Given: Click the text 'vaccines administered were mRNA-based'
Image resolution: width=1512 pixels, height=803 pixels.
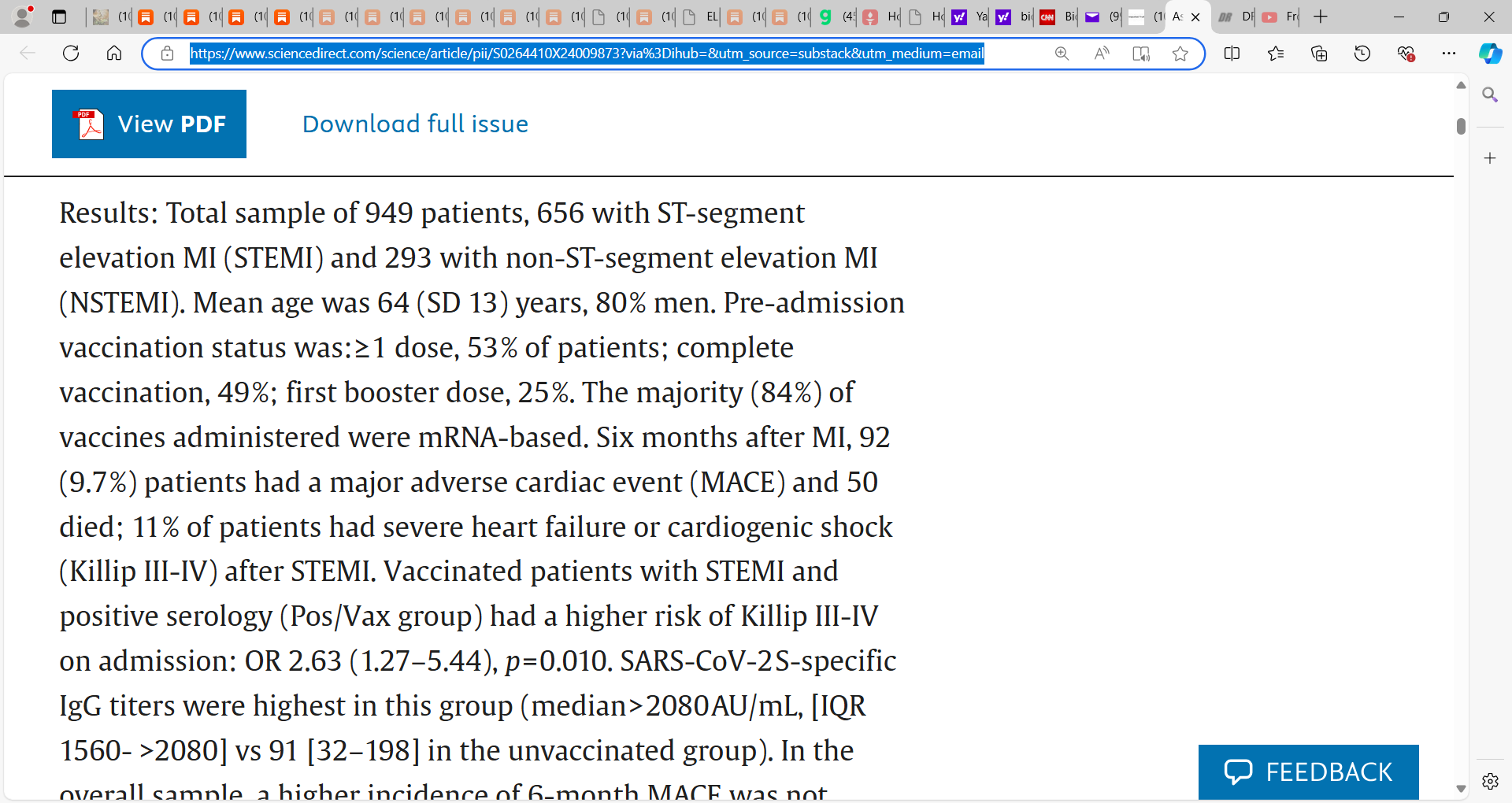Looking at the screenshot, I should click(322, 438).
